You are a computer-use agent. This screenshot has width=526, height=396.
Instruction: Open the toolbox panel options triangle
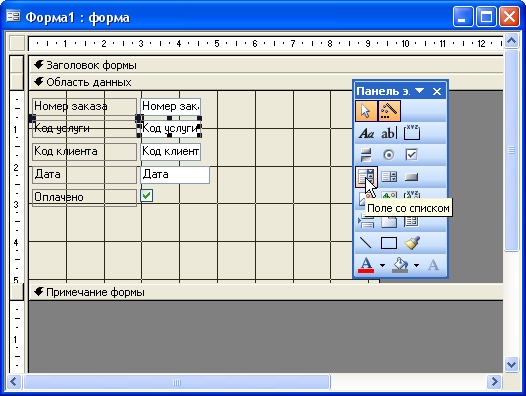coord(420,91)
